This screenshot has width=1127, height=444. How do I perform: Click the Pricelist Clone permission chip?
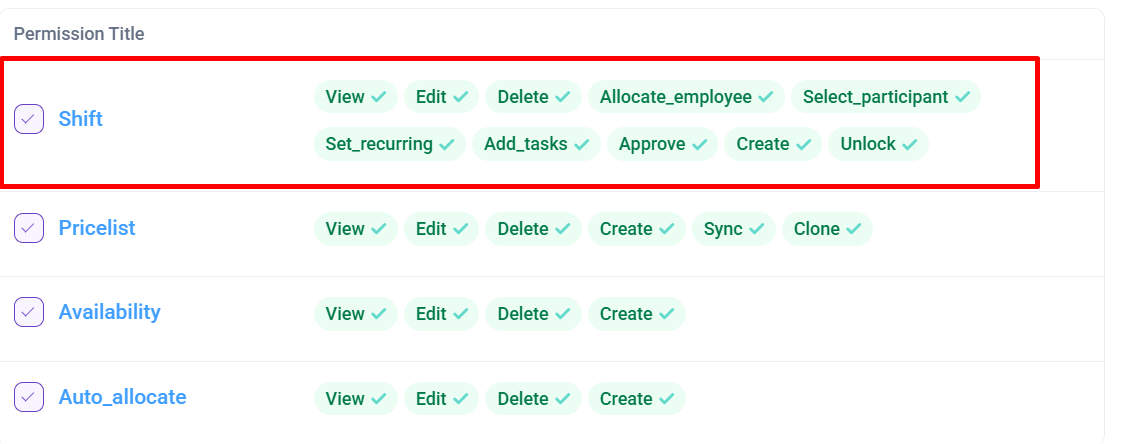click(x=826, y=229)
